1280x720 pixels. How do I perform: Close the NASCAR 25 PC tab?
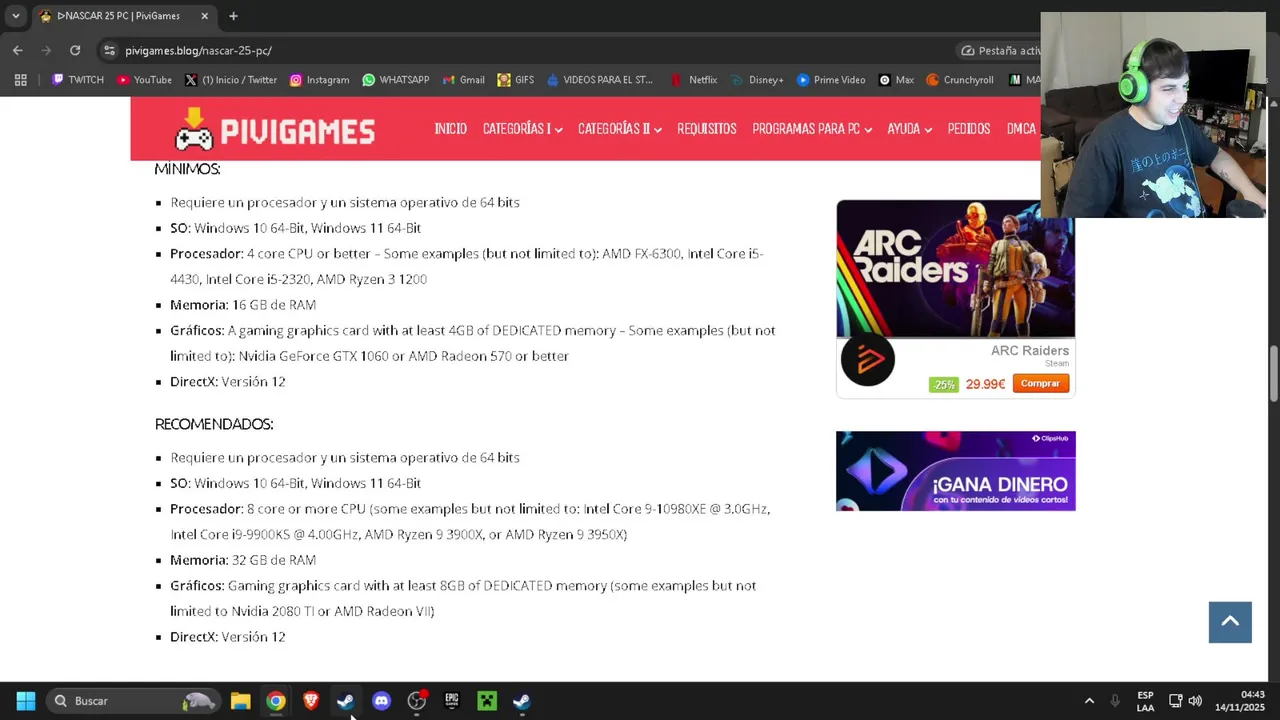[205, 16]
